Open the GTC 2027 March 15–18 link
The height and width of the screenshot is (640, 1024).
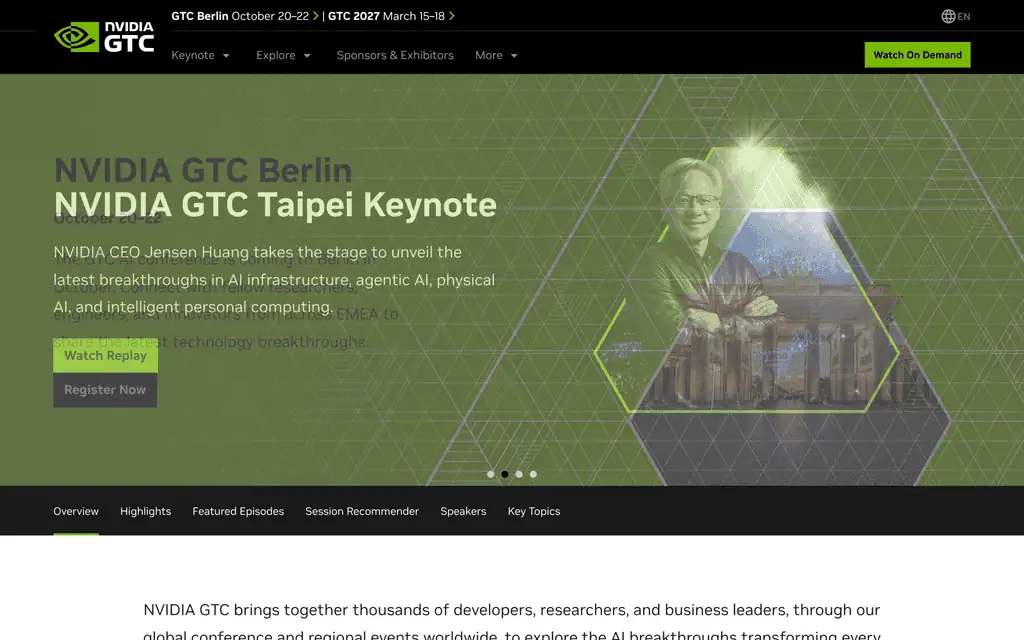pyautogui.click(x=386, y=16)
